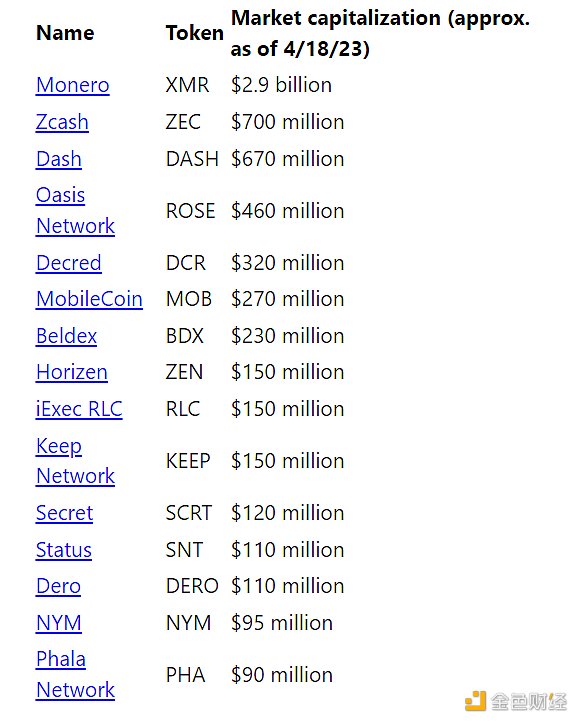Visit the Beldex link
This screenshot has width=578, height=722.
[x=66, y=336]
